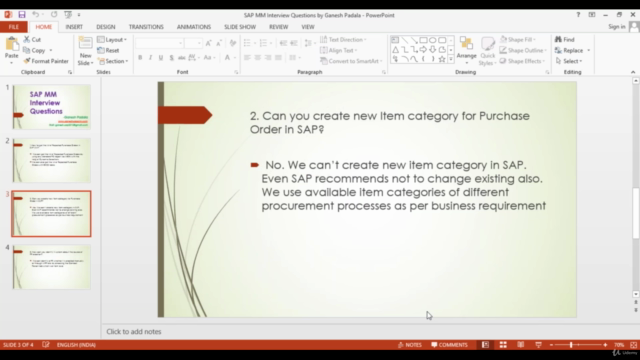
Task: Open the FILE tab
Action: tap(13, 27)
